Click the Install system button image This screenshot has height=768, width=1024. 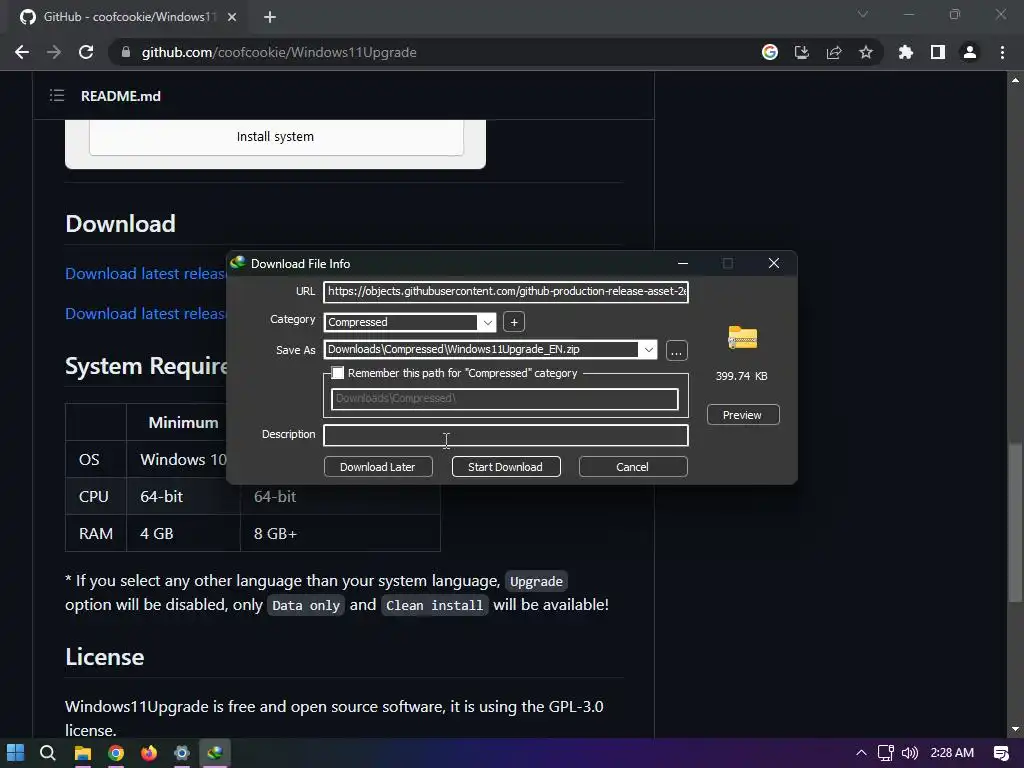[x=276, y=136]
